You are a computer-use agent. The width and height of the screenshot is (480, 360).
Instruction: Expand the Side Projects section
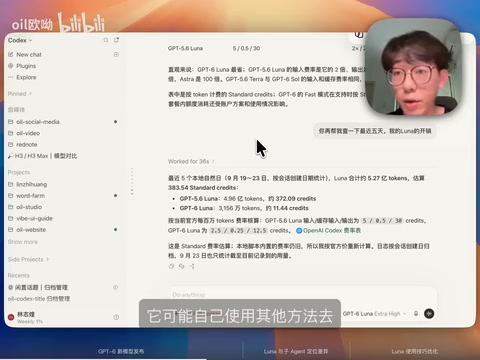(28, 259)
